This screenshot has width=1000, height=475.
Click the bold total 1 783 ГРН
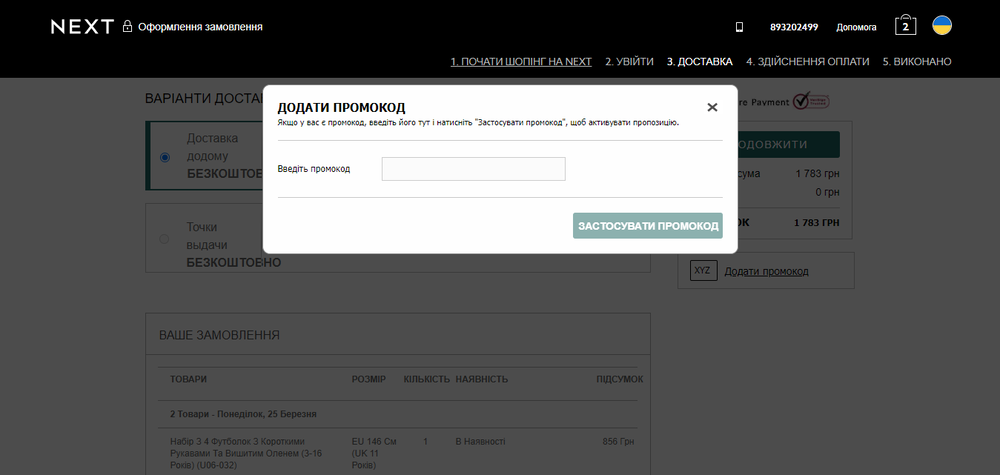(x=816, y=223)
